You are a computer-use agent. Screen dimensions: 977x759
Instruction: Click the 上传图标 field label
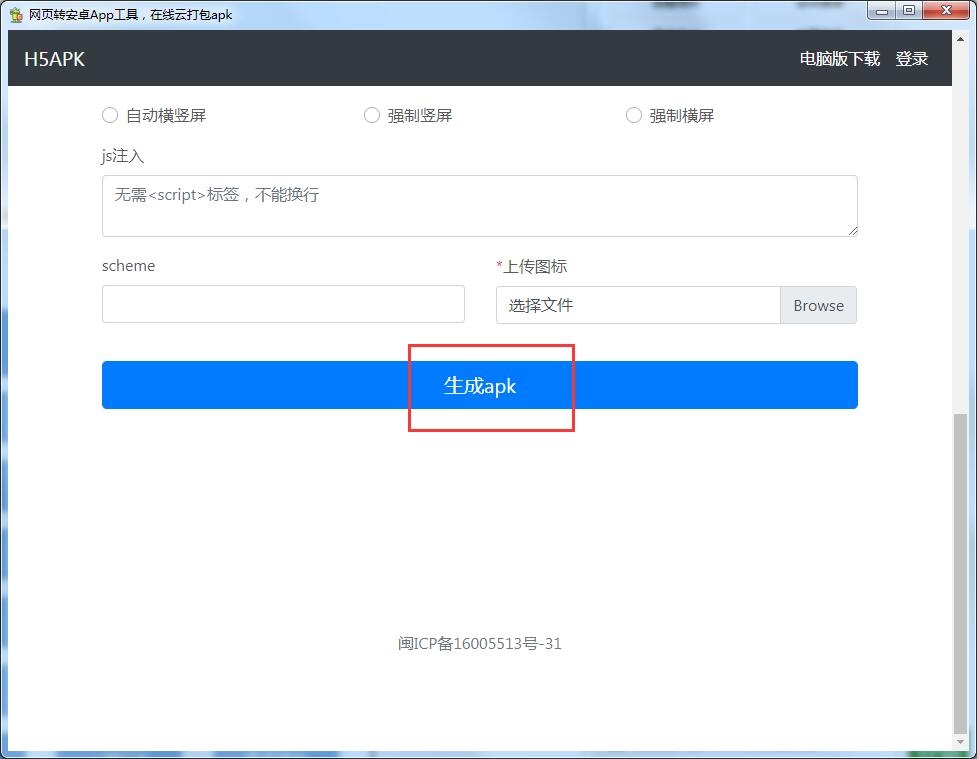tap(534, 267)
